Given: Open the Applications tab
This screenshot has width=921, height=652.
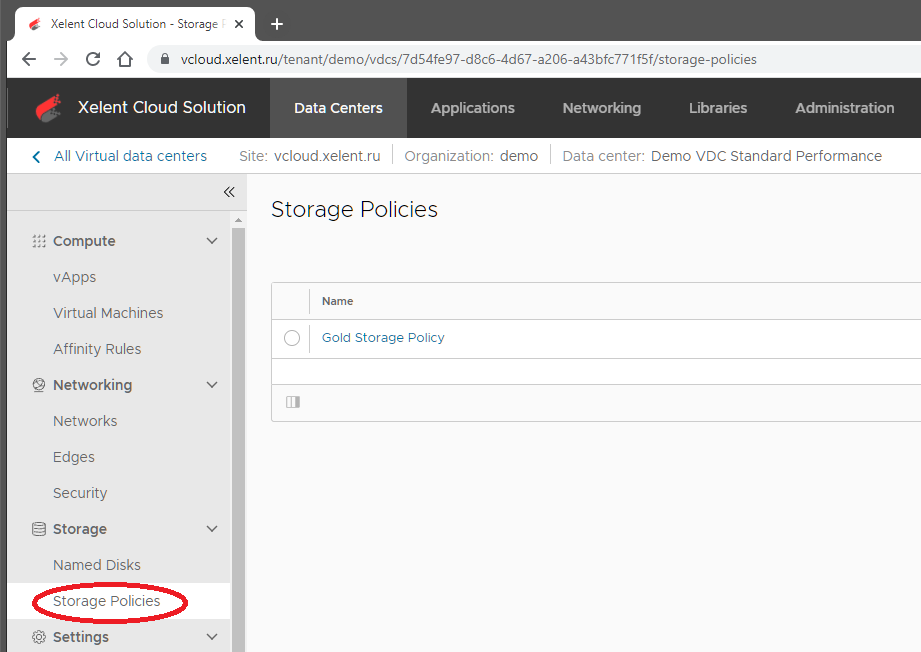Looking at the screenshot, I should pyautogui.click(x=473, y=108).
